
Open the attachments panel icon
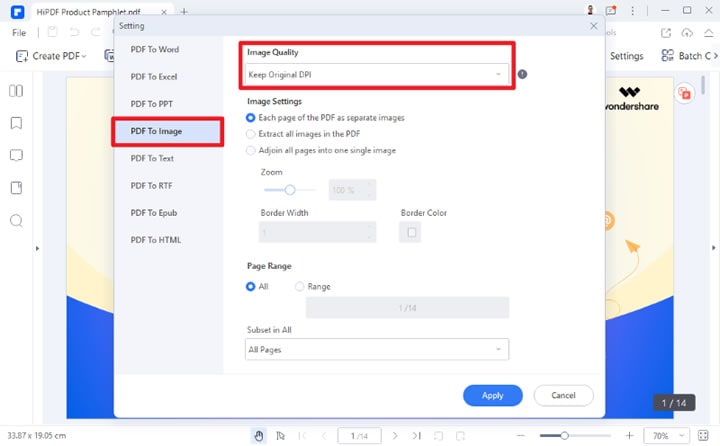pos(16,188)
